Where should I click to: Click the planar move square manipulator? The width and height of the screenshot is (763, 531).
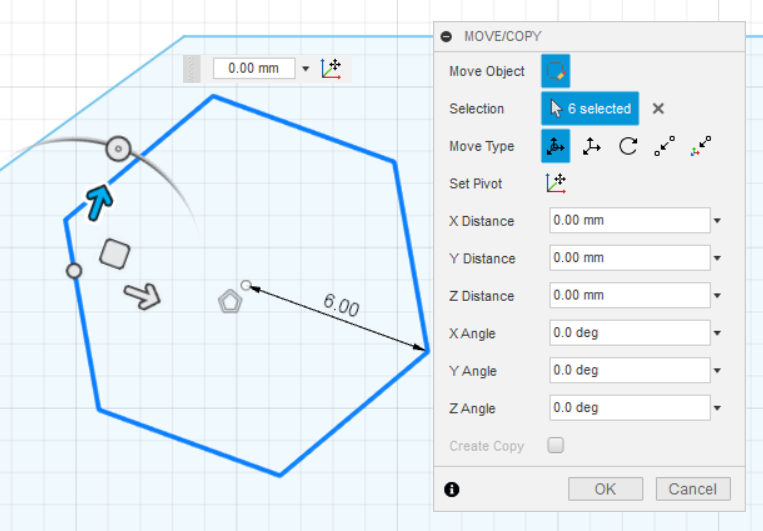[115, 254]
